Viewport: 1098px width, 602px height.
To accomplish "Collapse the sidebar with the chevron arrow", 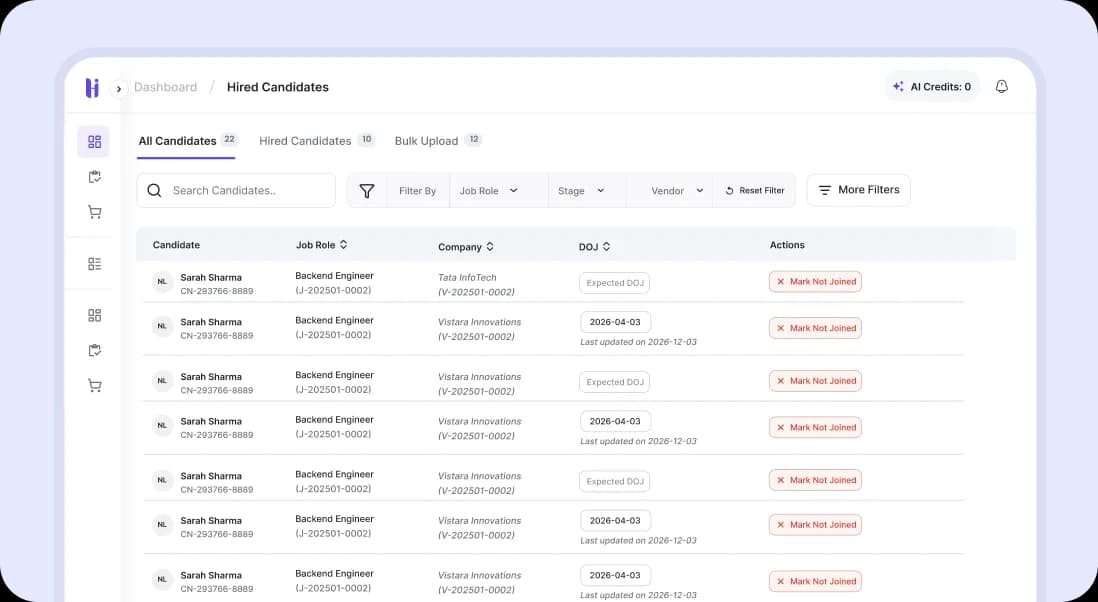I will (118, 88).
